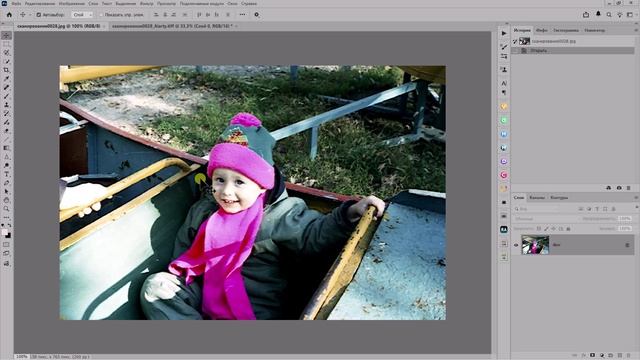Image resolution: width=640 pixels, height=360 pixels.
Task: Open workspace switcher at top right
Action: click(630, 15)
